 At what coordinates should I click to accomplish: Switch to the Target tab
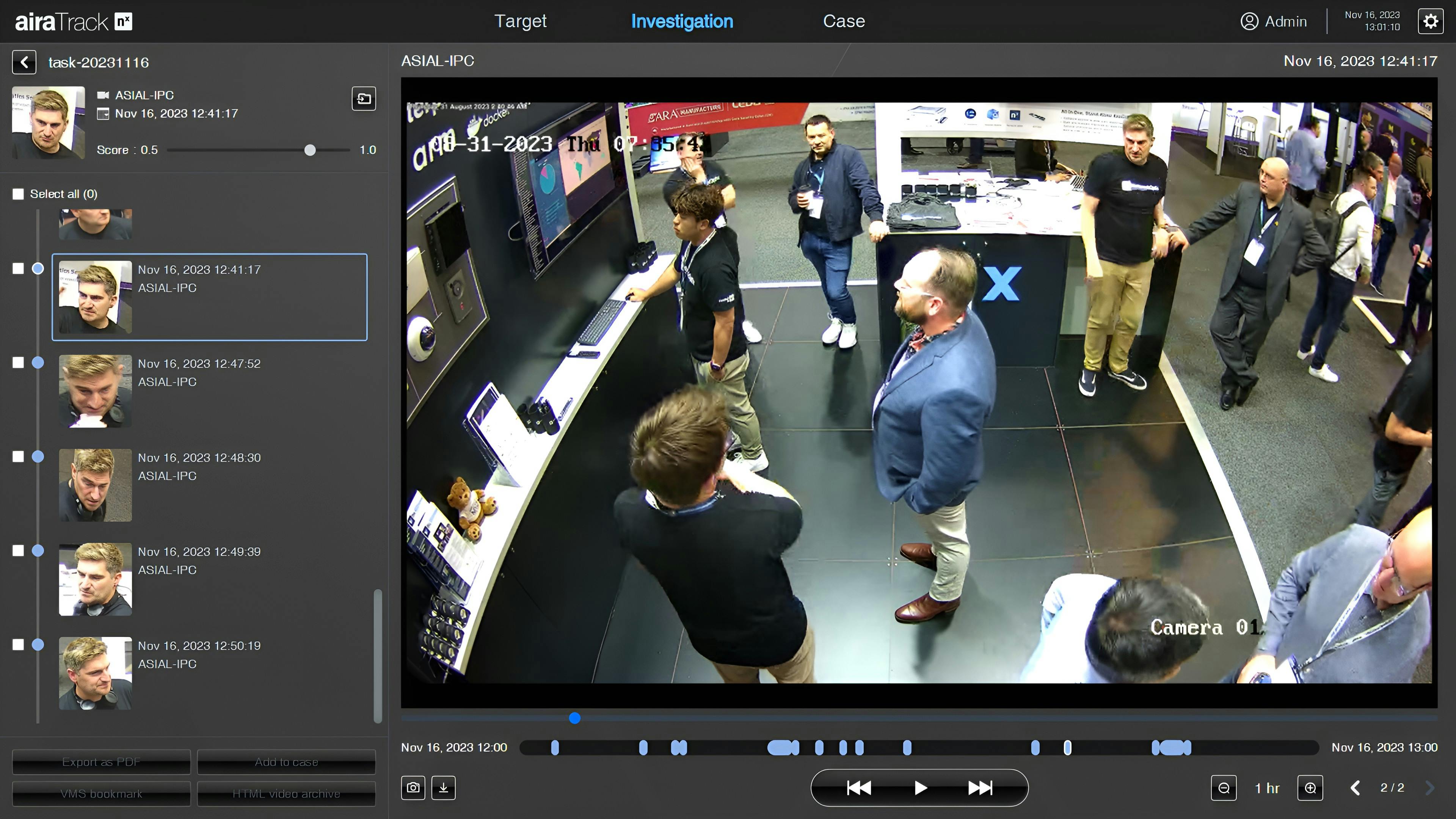(x=520, y=21)
